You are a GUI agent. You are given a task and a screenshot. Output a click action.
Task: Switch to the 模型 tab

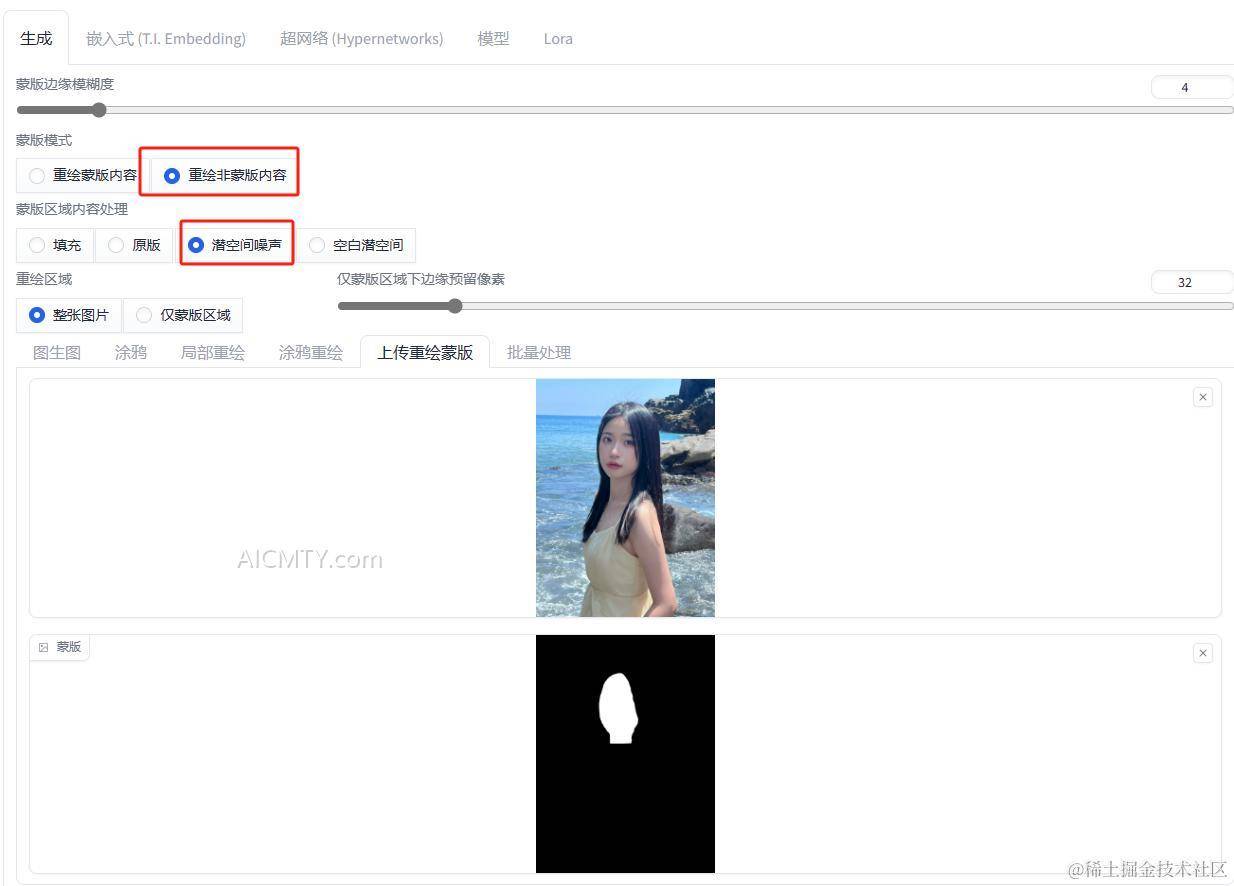pos(493,38)
